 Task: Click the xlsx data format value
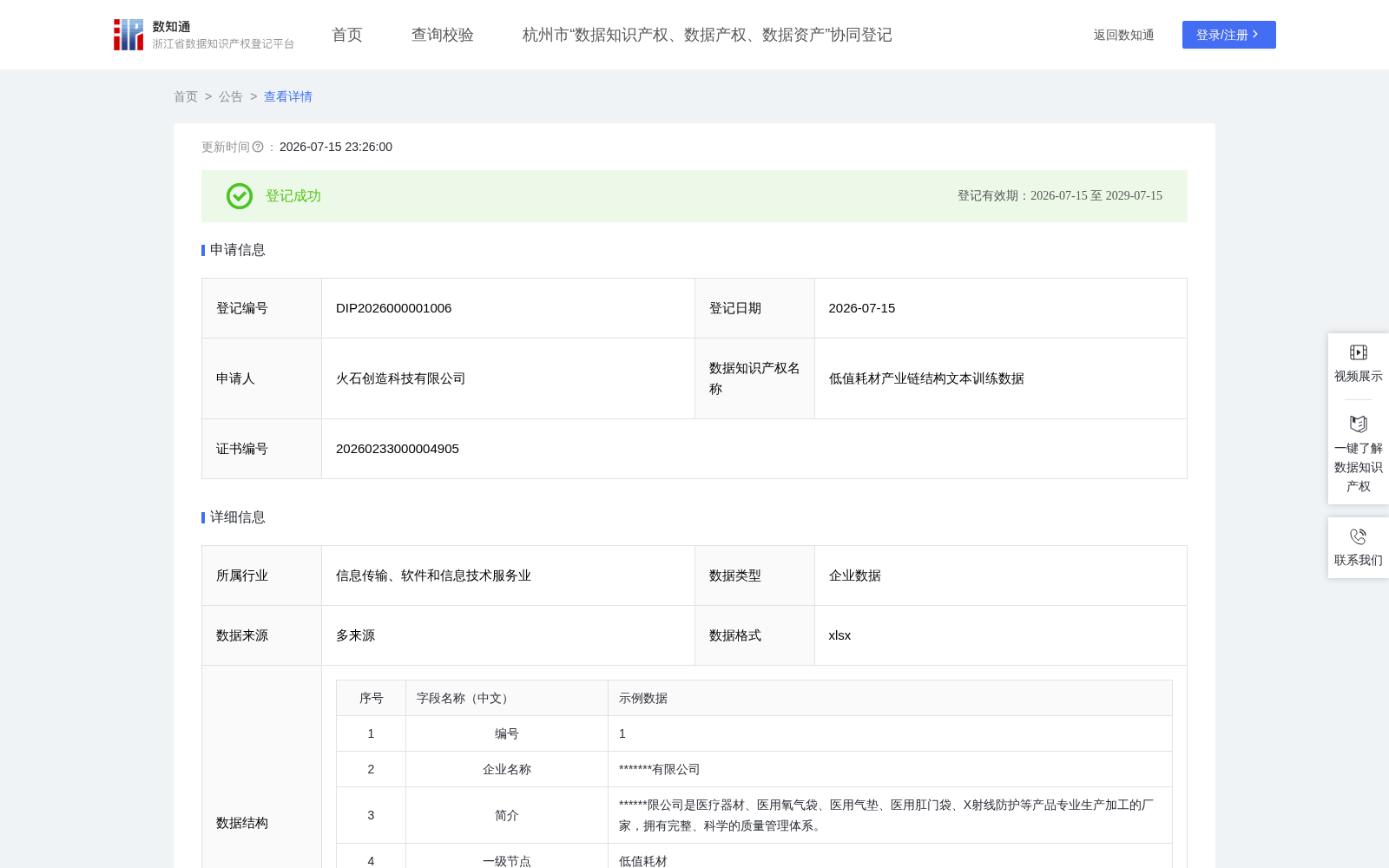[840, 635]
